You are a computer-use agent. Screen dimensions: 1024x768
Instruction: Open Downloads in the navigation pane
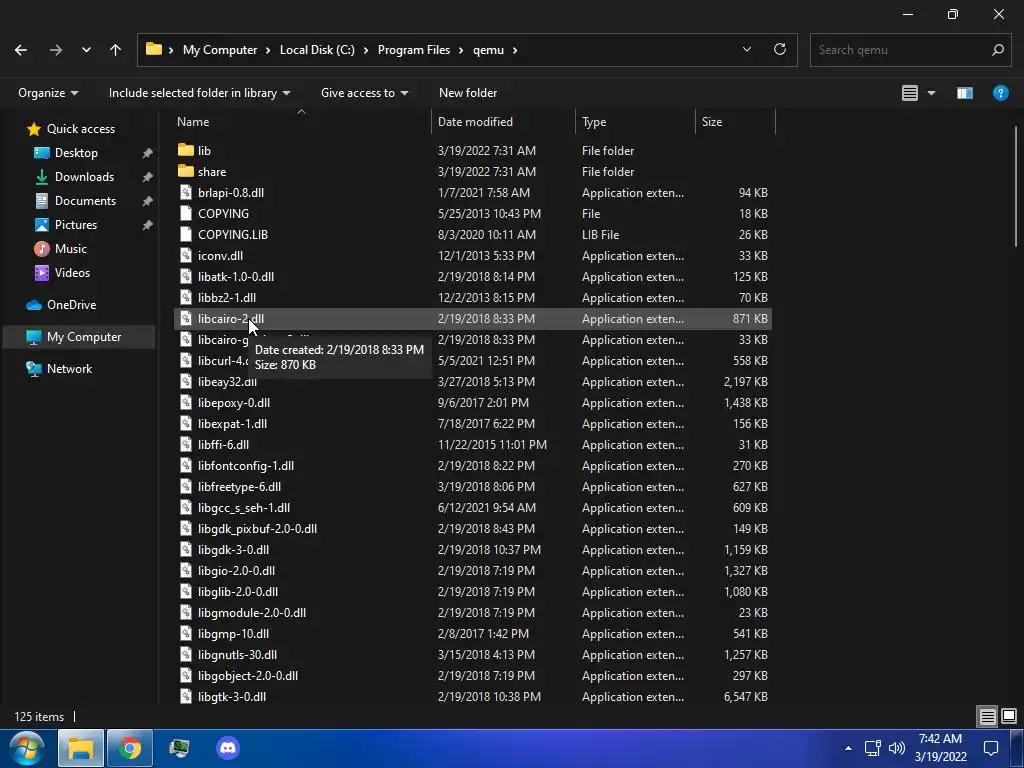tap(84, 176)
